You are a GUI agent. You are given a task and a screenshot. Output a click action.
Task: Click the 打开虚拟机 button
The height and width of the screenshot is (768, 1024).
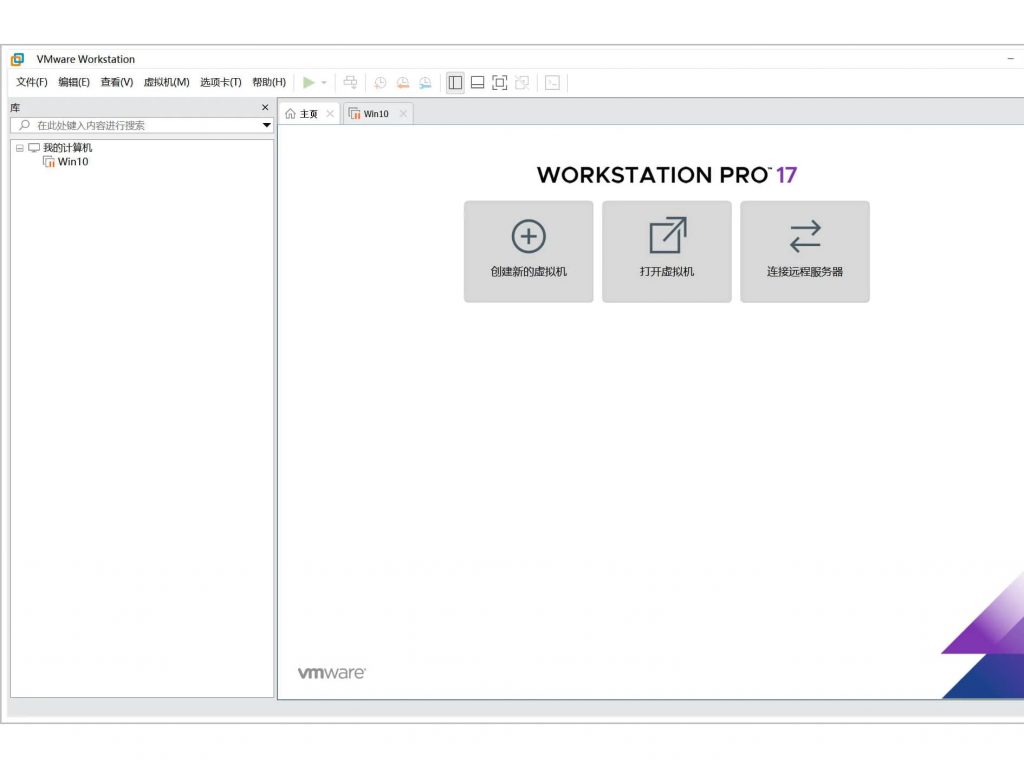(x=667, y=251)
